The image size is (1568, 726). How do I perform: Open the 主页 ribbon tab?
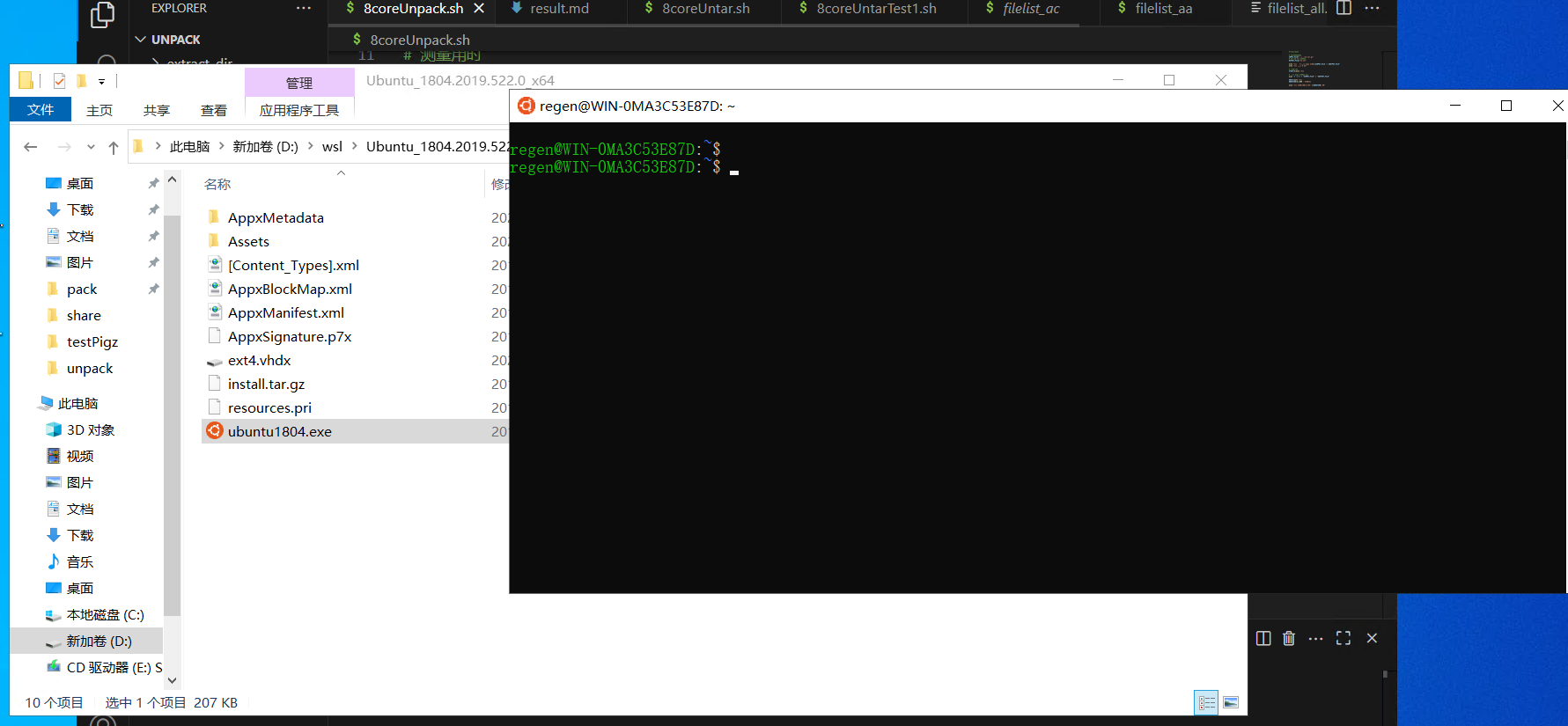coord(99,110)
